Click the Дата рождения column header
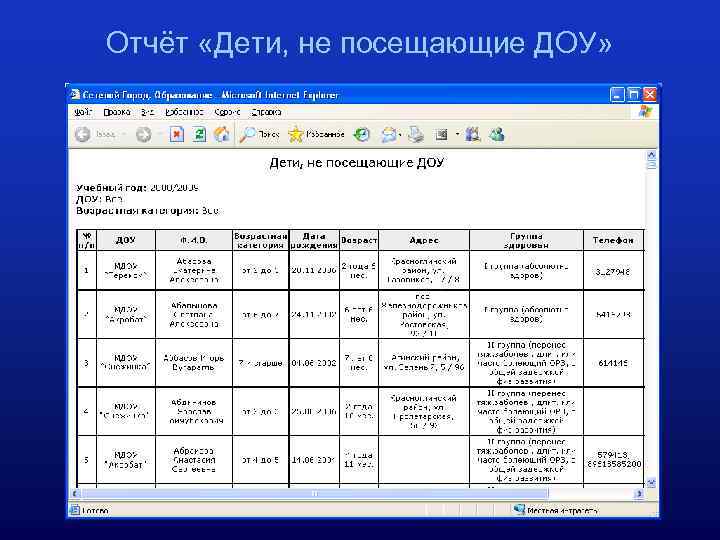Viewport: 720px width, 540px height. coord(314,240)
